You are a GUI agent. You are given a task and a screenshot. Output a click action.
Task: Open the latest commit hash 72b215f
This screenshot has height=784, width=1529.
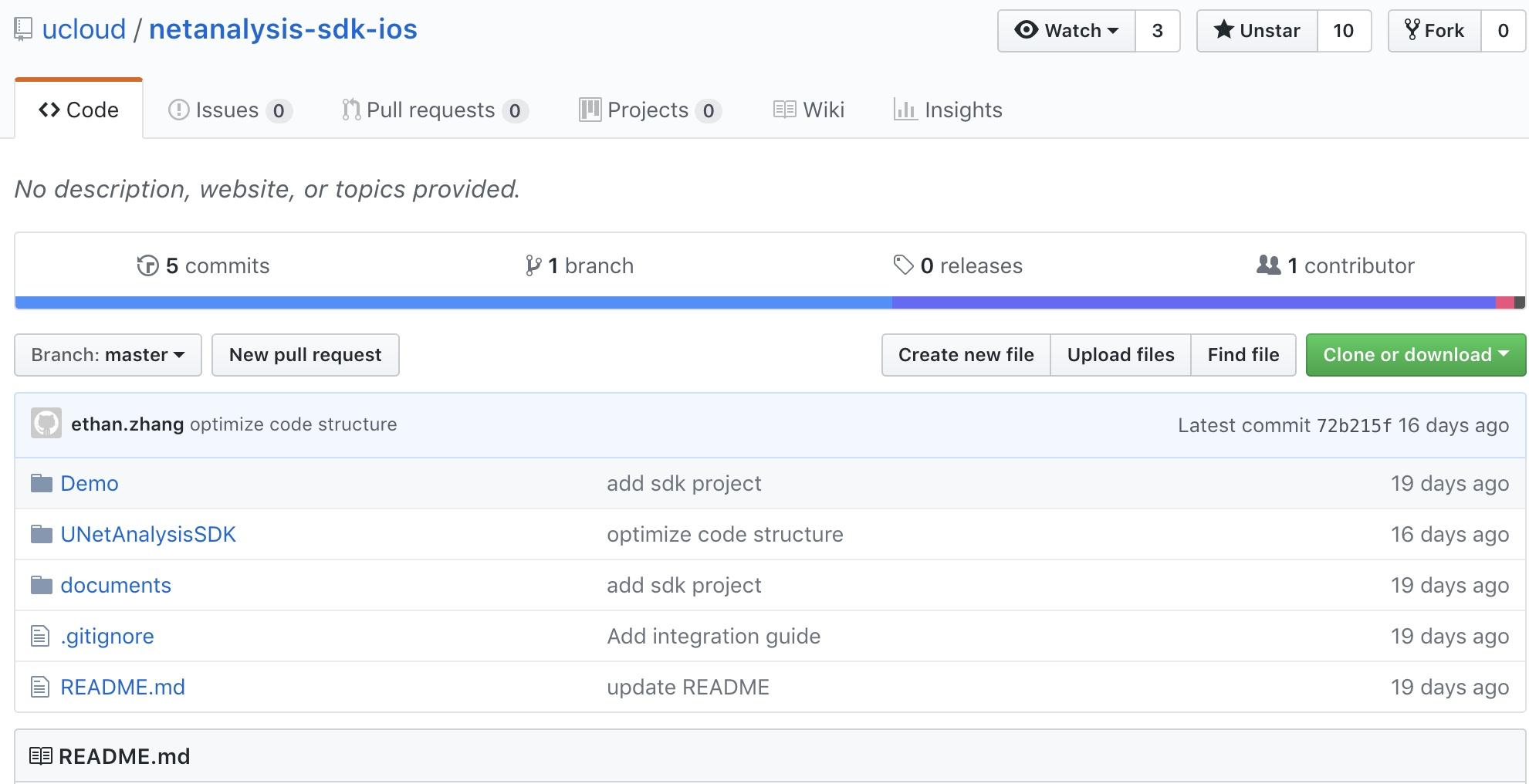pos(1354,425)
